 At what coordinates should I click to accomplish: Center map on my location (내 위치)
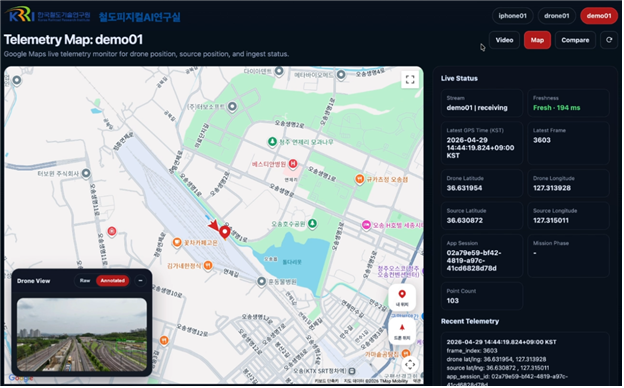pos(402,298)
